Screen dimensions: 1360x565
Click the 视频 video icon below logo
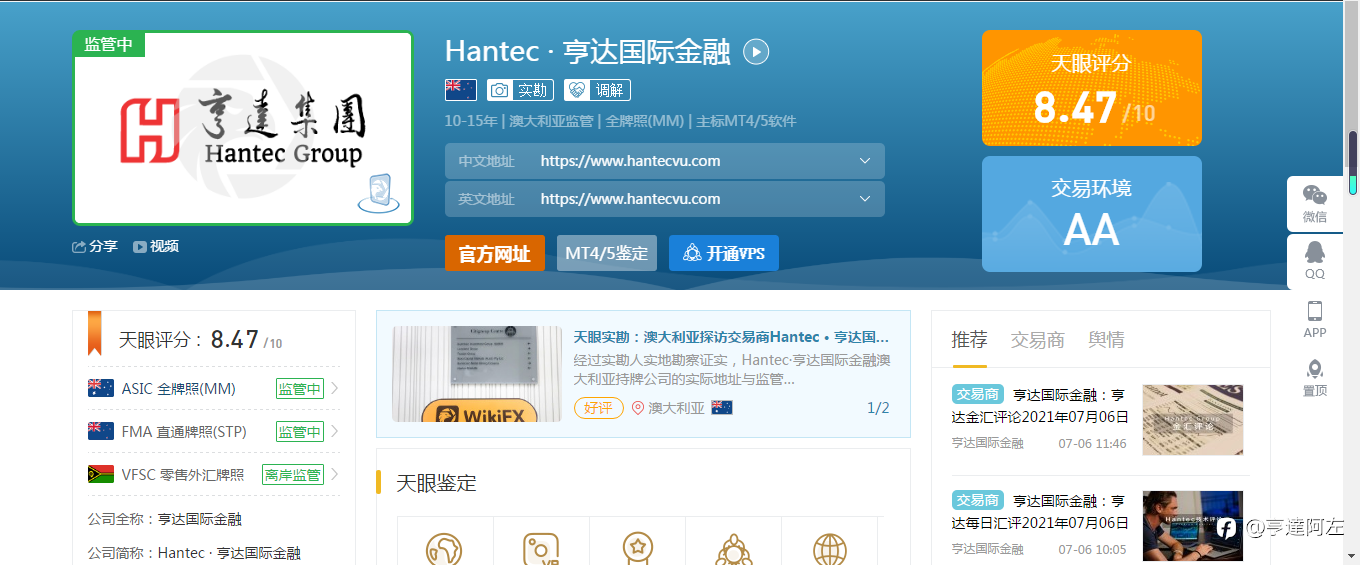(x=140, y=246)
